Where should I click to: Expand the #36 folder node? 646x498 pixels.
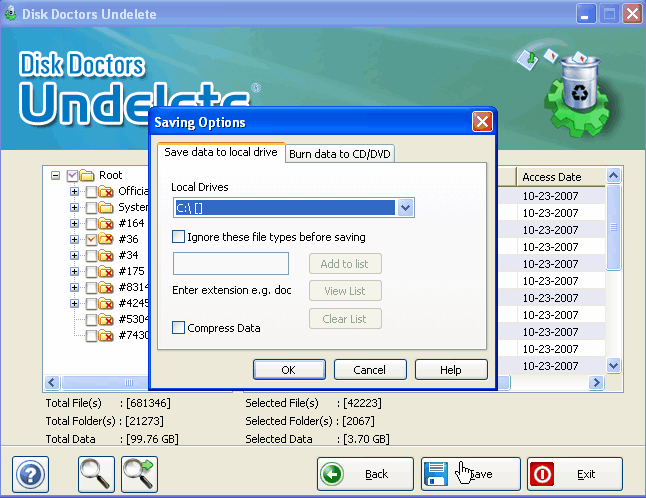[x=74, y=240]
